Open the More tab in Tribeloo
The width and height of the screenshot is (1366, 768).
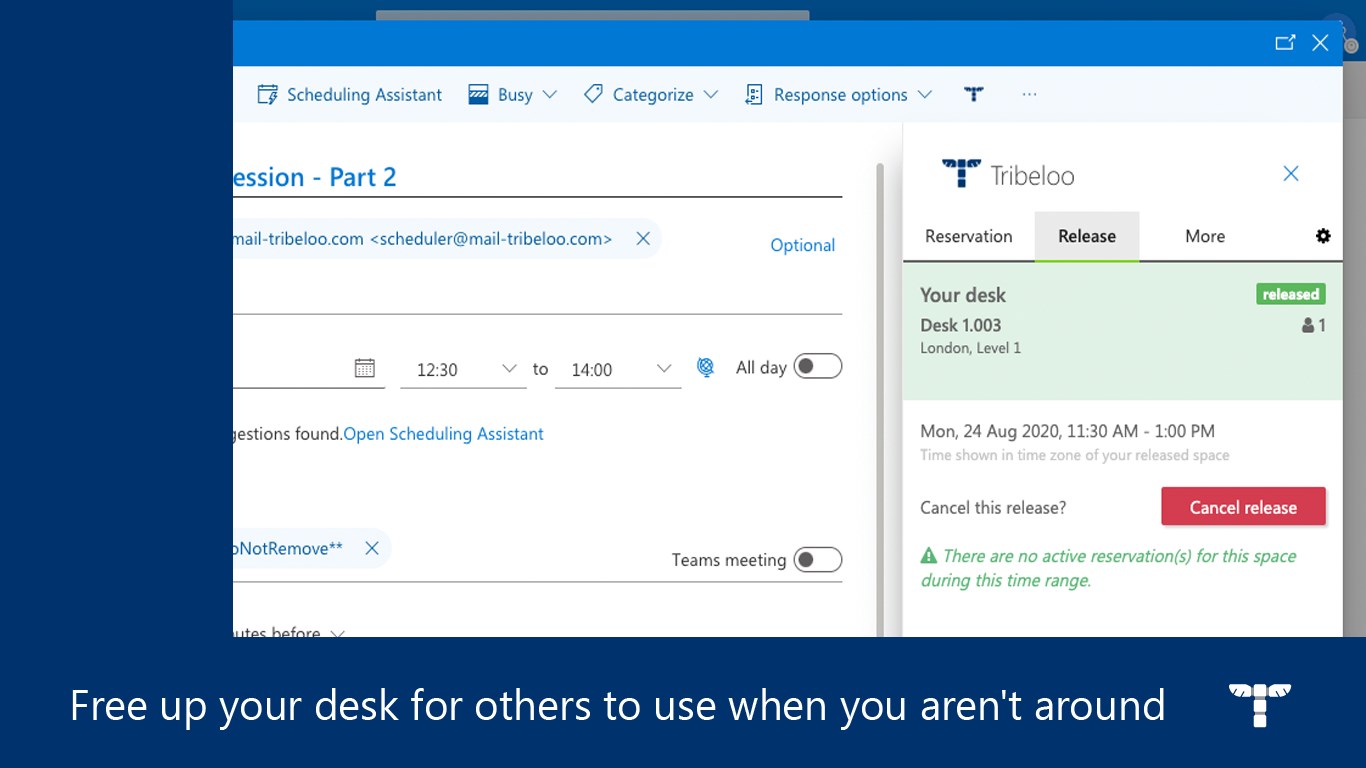point(1205,236)
